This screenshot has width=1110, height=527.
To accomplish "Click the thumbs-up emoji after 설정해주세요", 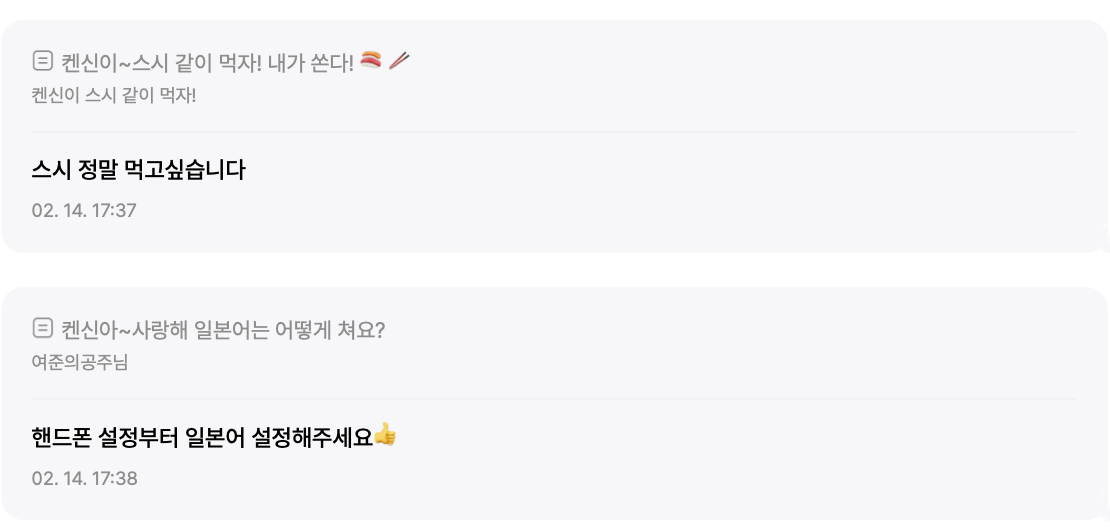I will pyautogui.click(x=385, y=435).
